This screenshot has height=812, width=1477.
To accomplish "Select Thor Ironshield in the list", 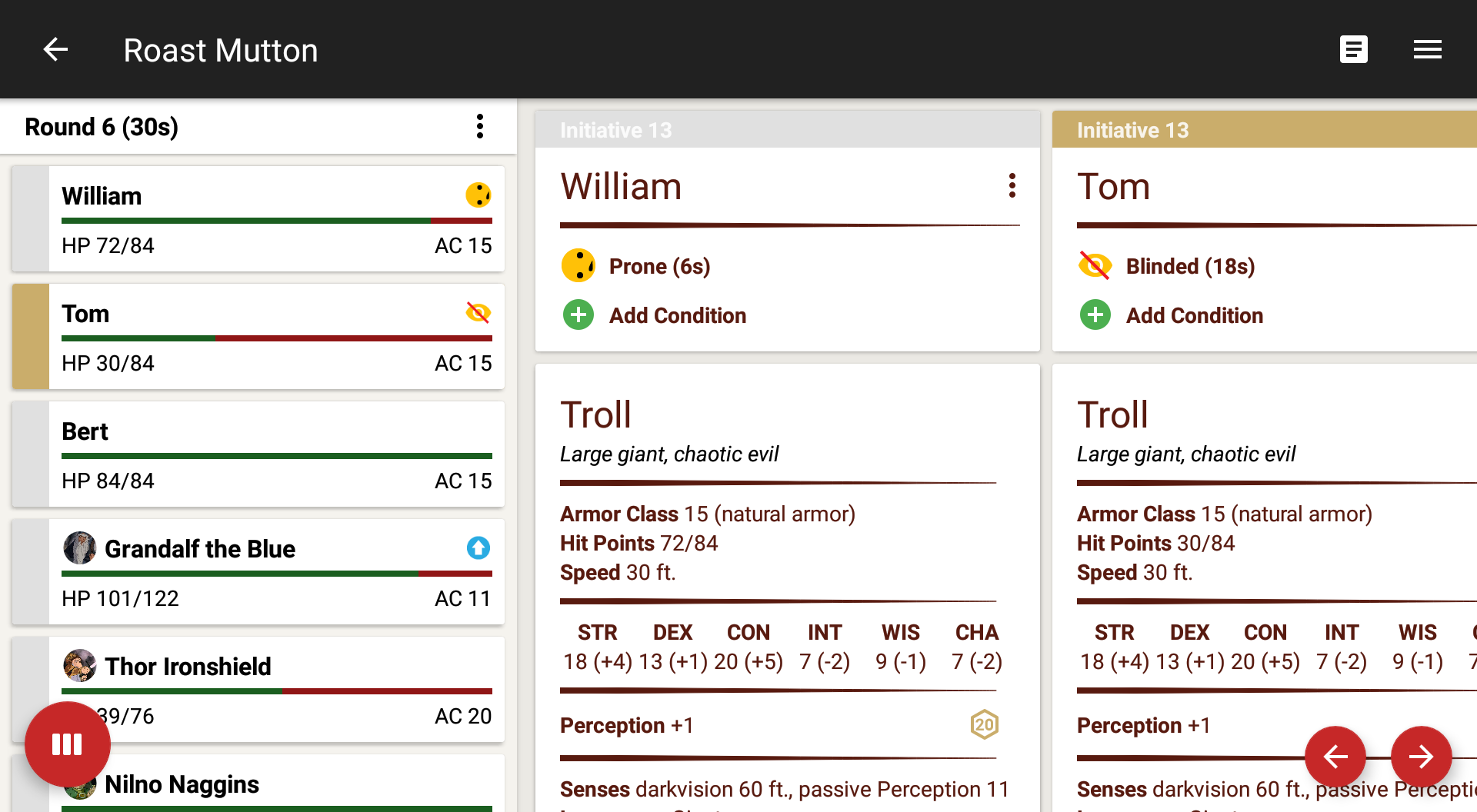I will click(x=258, y=689).
